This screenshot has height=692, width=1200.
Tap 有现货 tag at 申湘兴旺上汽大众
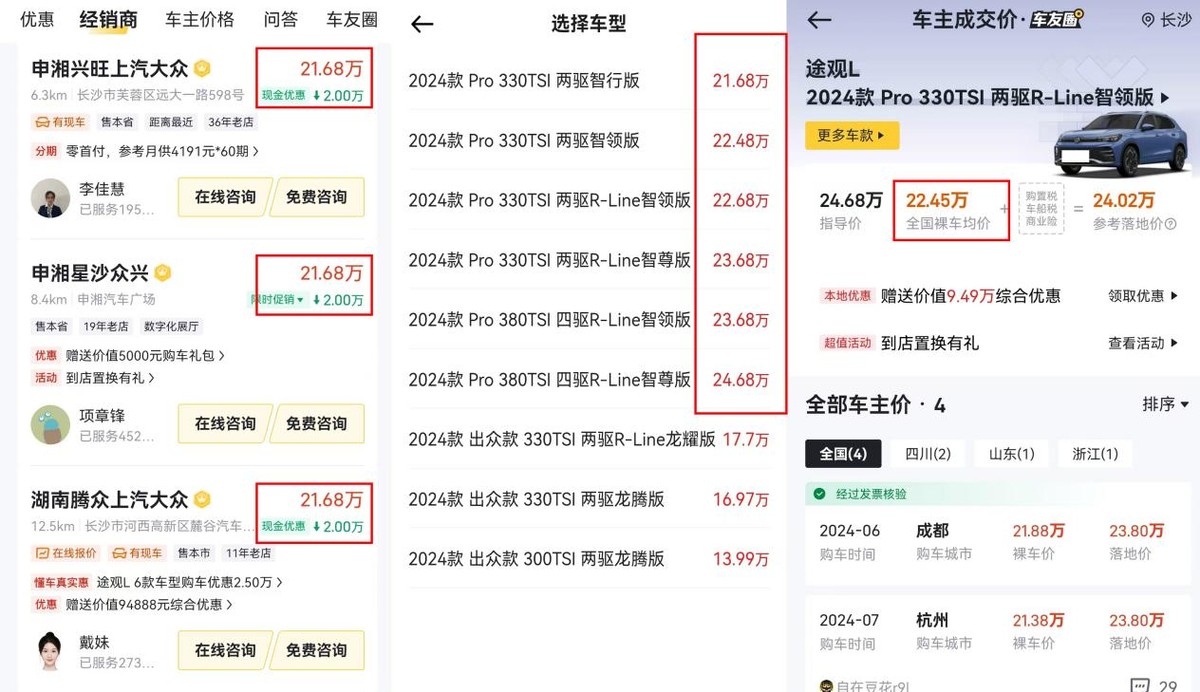[x=61, y=123]
